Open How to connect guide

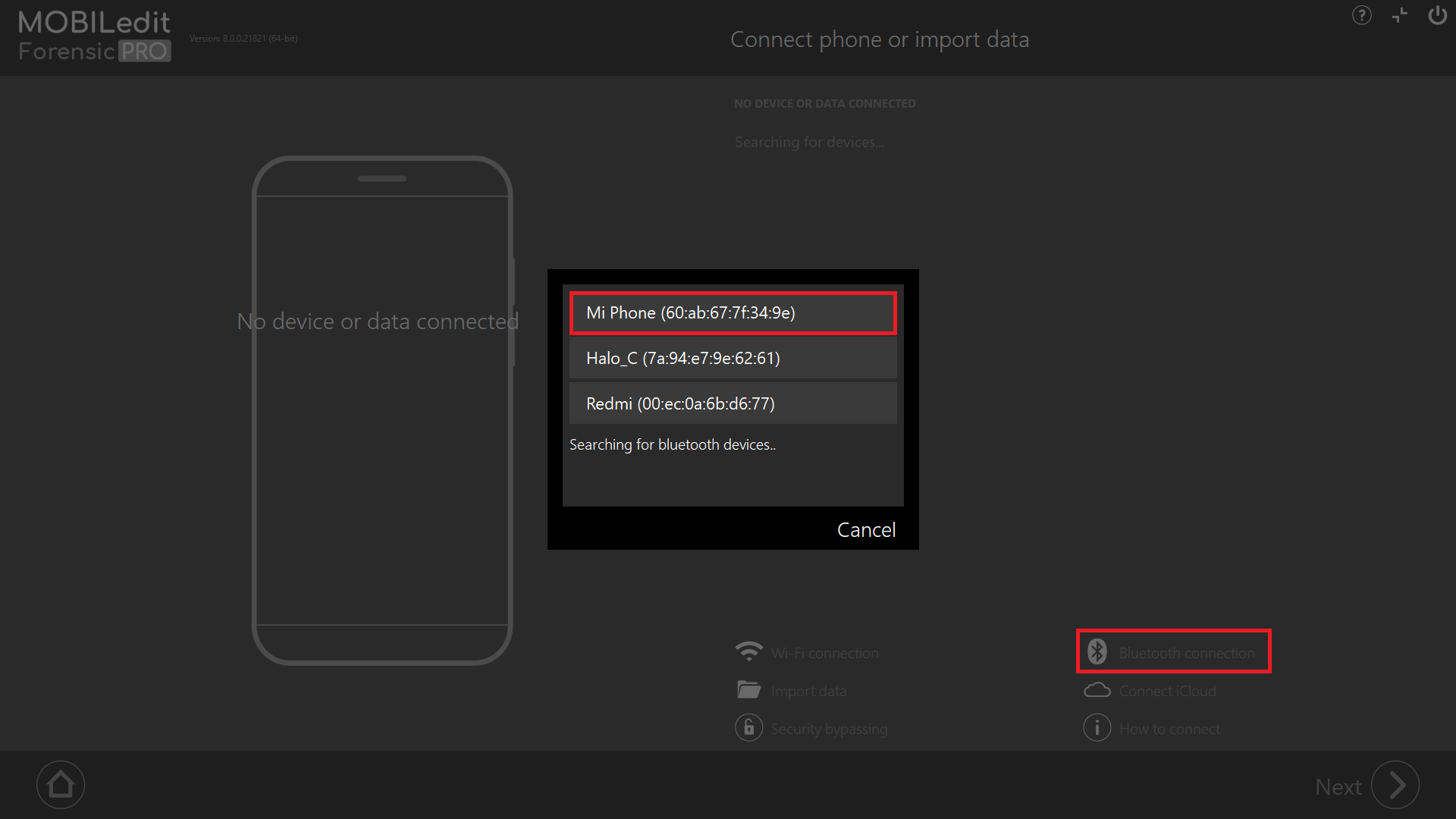point(1169,729)
